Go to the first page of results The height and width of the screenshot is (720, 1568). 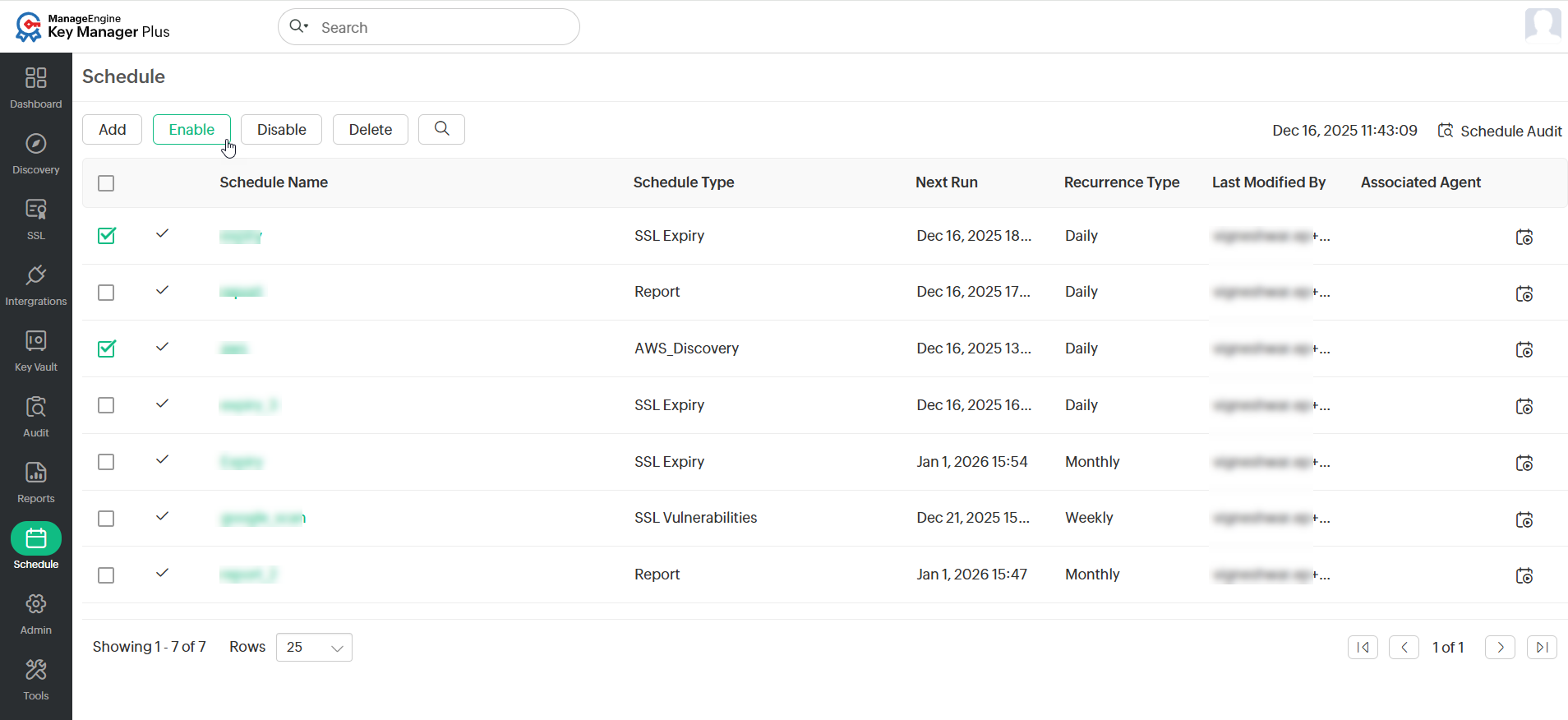coord(1363,648)
